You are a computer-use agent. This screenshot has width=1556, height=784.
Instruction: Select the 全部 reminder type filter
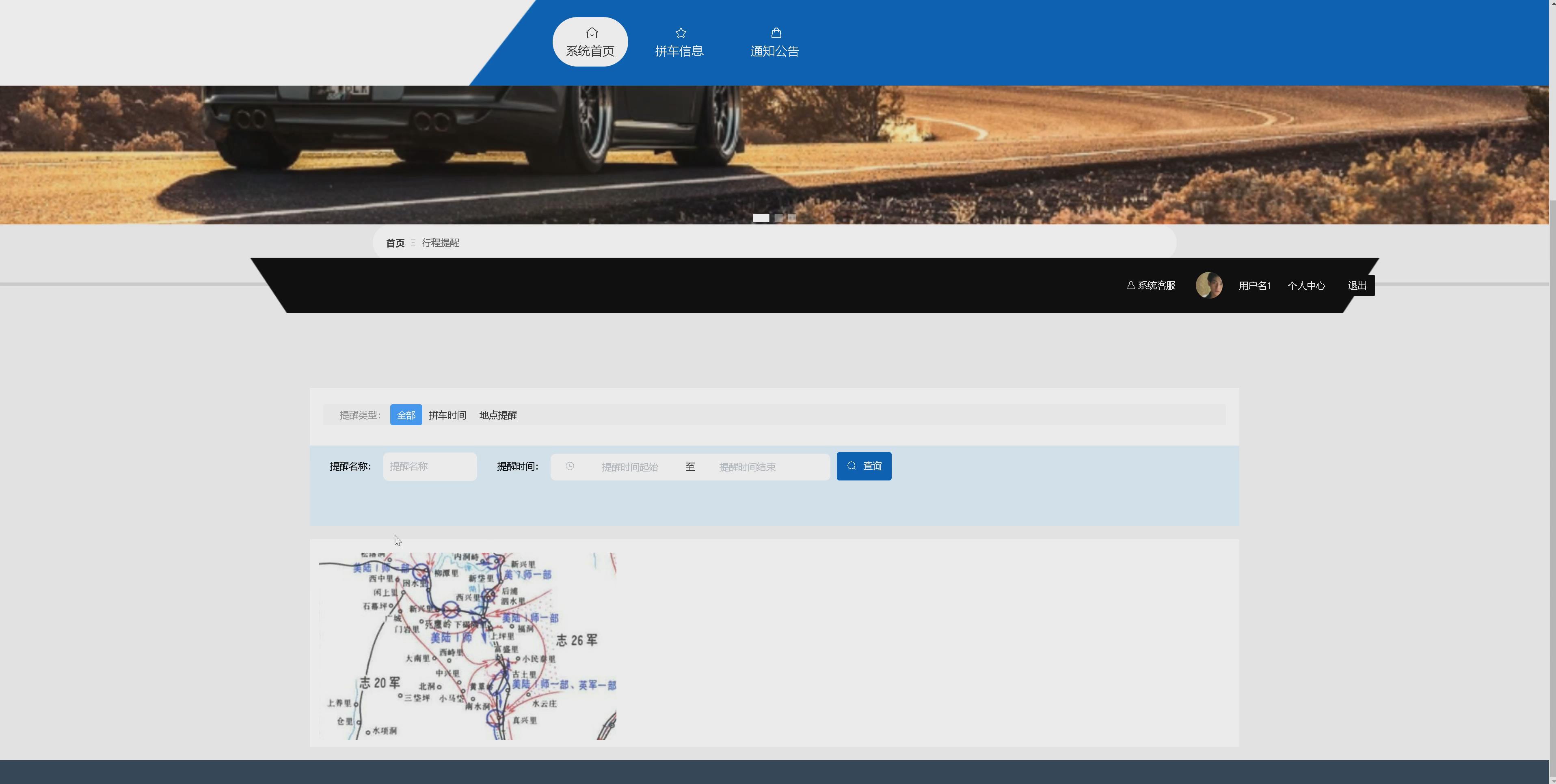pyautogui.click(x=406, y=415)
